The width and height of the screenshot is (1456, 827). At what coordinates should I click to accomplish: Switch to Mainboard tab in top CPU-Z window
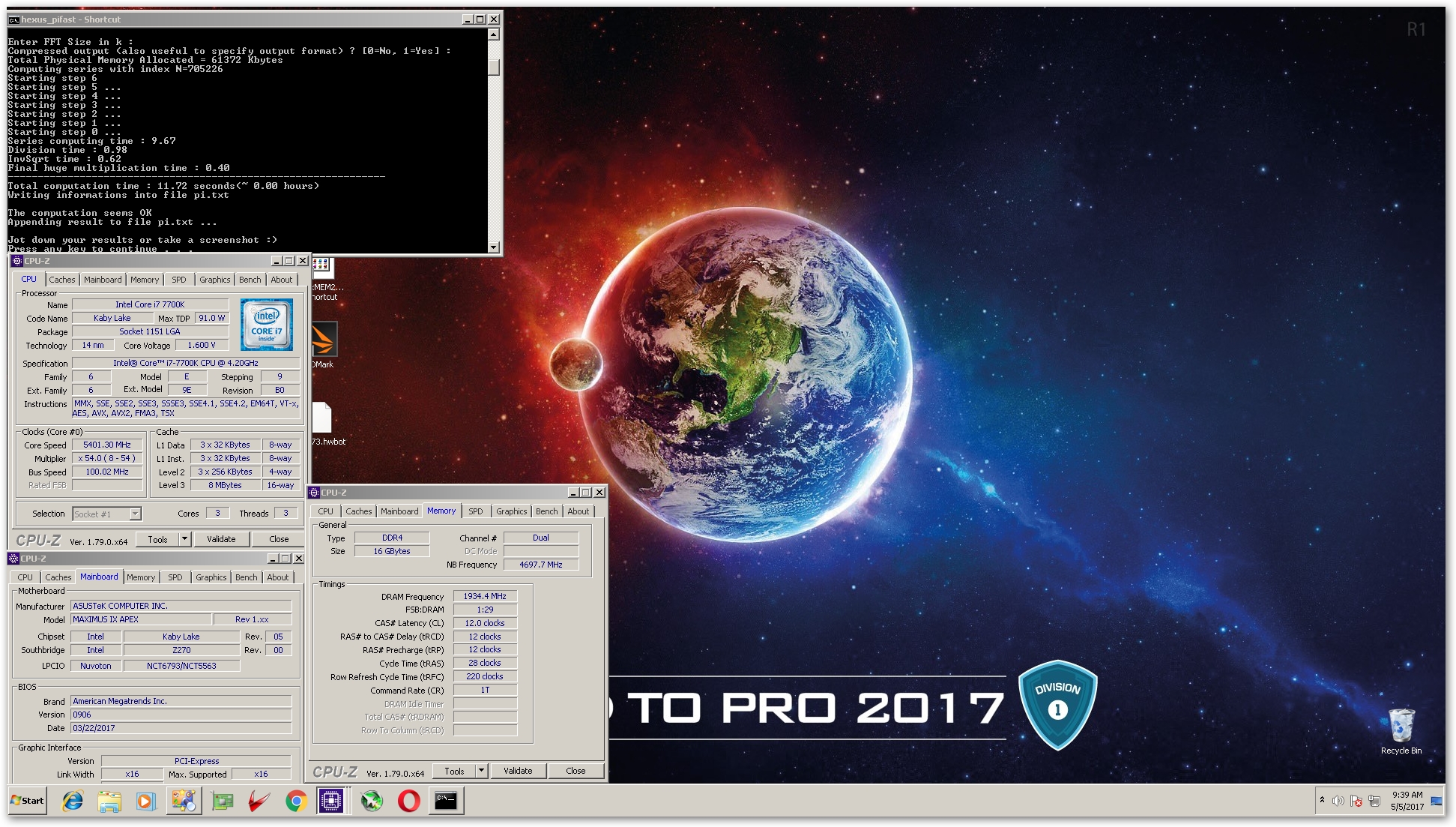[103, 280]
